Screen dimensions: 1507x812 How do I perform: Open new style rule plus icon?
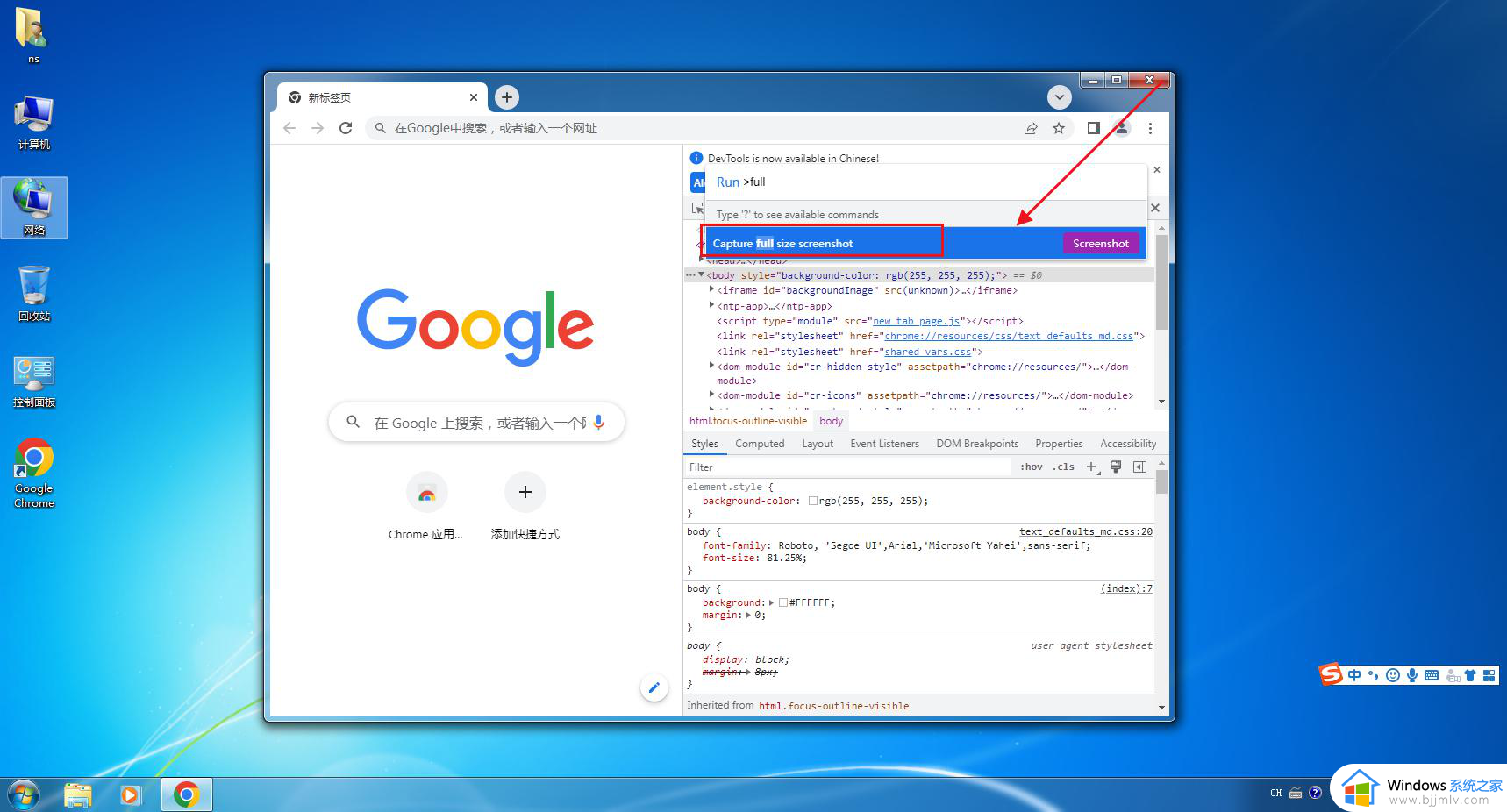(1091, 467)
